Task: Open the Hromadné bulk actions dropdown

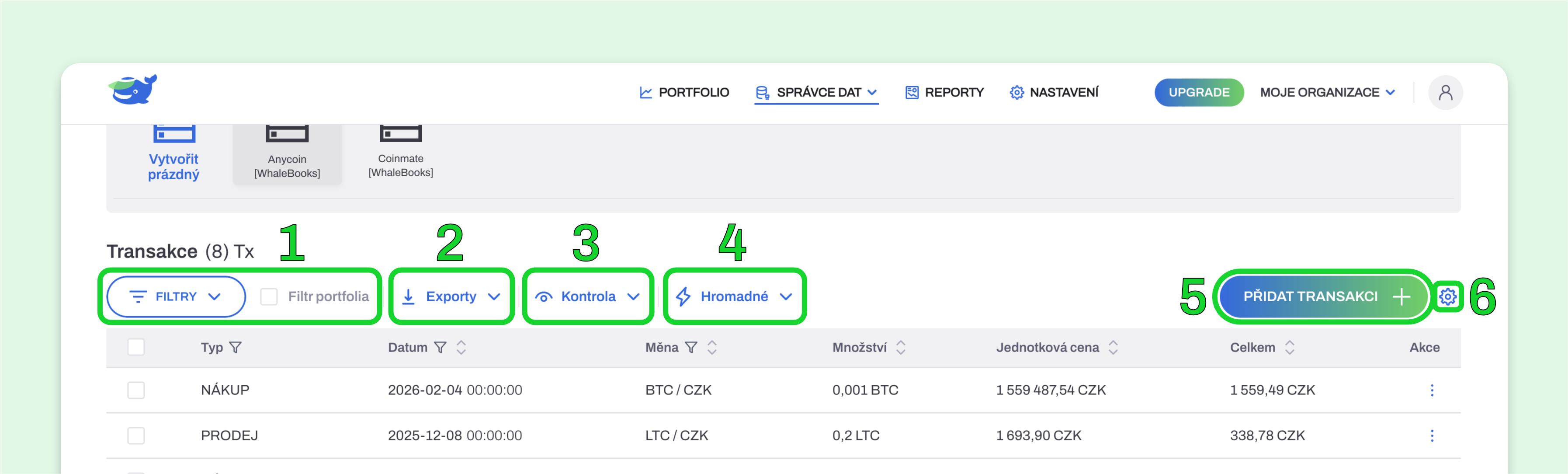Action: (x=734, y=297)
